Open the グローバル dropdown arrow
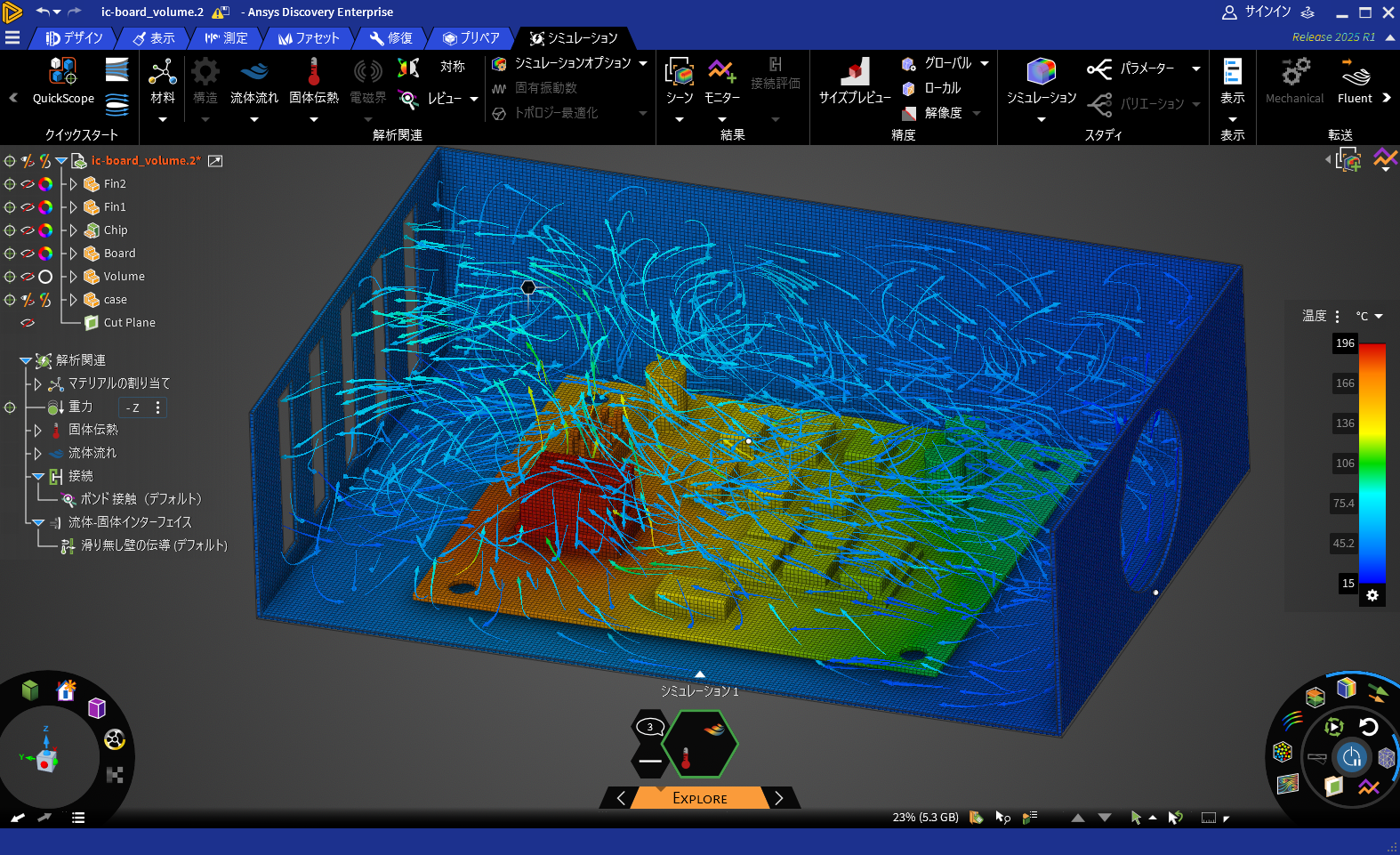This screenshot has width=1400, height=855. click(x=985, y=63)
